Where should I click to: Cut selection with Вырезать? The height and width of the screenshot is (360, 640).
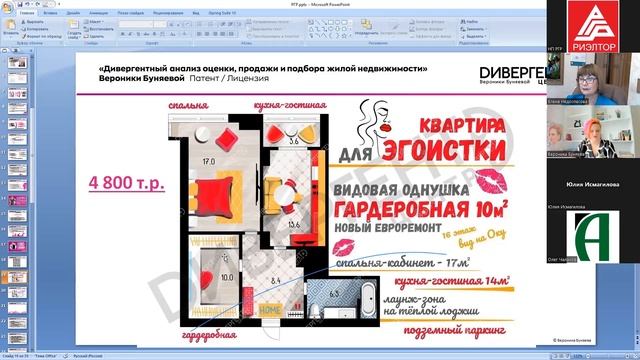coord(33,22)
